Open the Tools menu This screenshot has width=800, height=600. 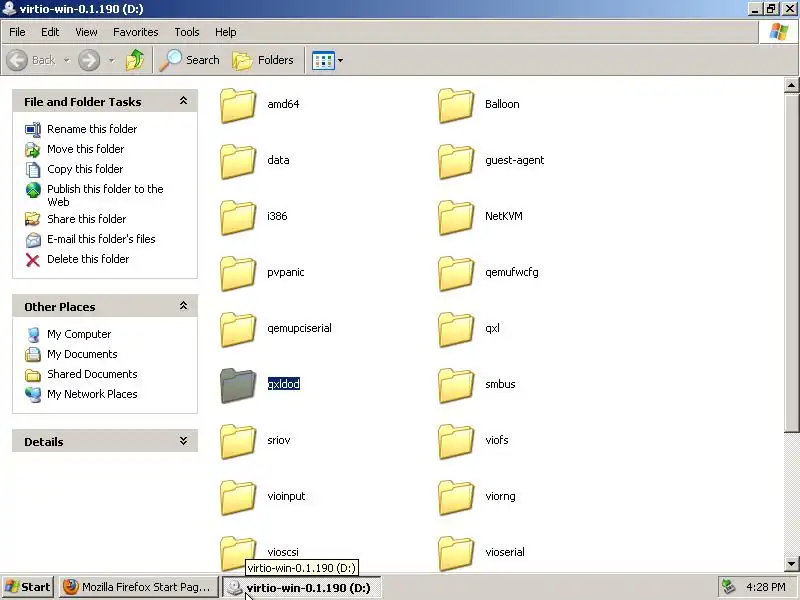coord(187,32)
